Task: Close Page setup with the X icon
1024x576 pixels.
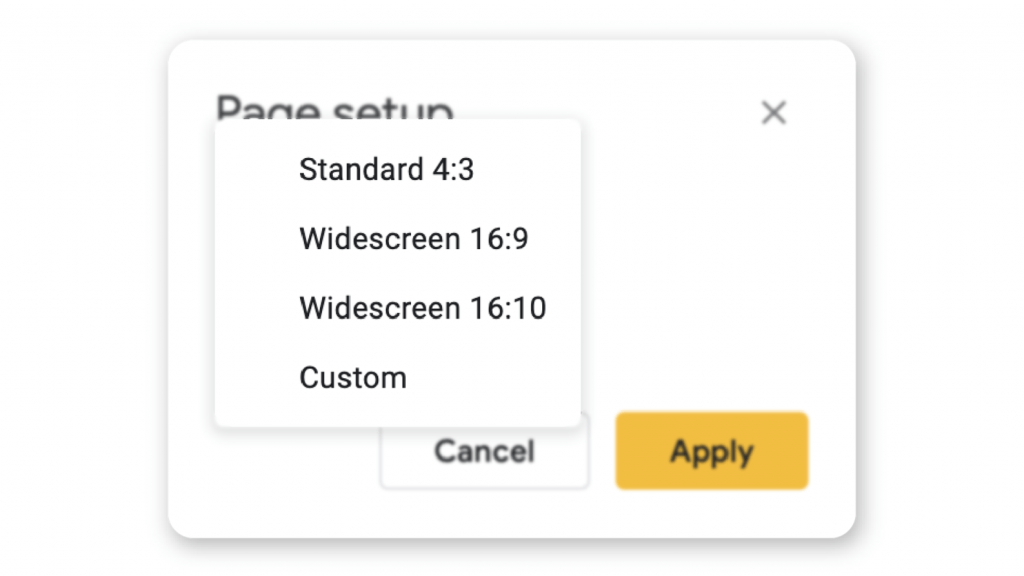Action: [x=774, y=113]
